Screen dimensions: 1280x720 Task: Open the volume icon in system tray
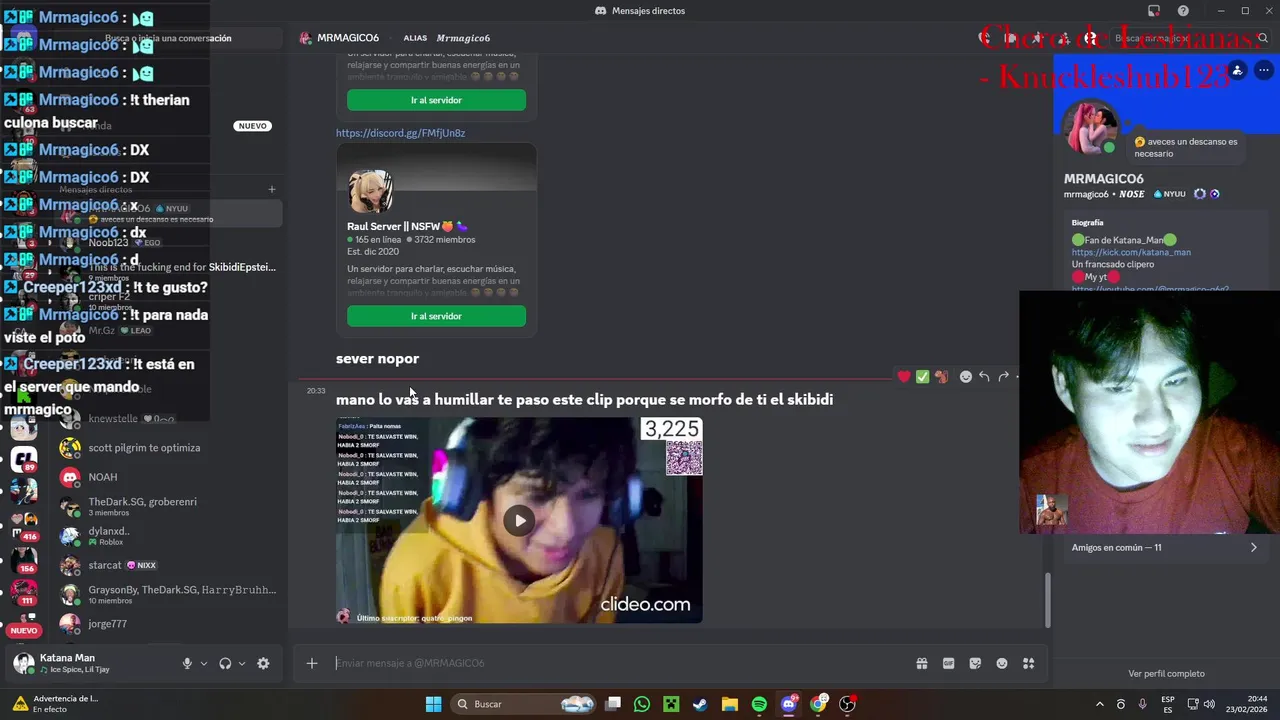pos(1210,704)
